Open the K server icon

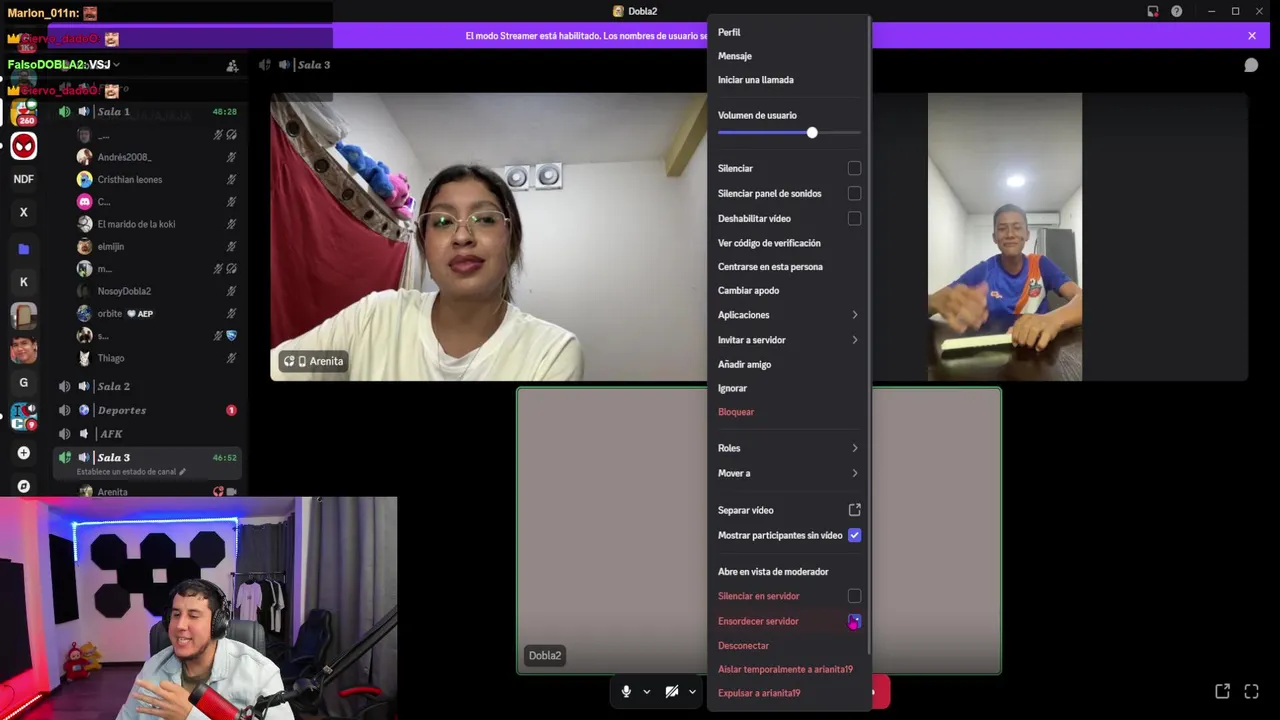(24, 282)
